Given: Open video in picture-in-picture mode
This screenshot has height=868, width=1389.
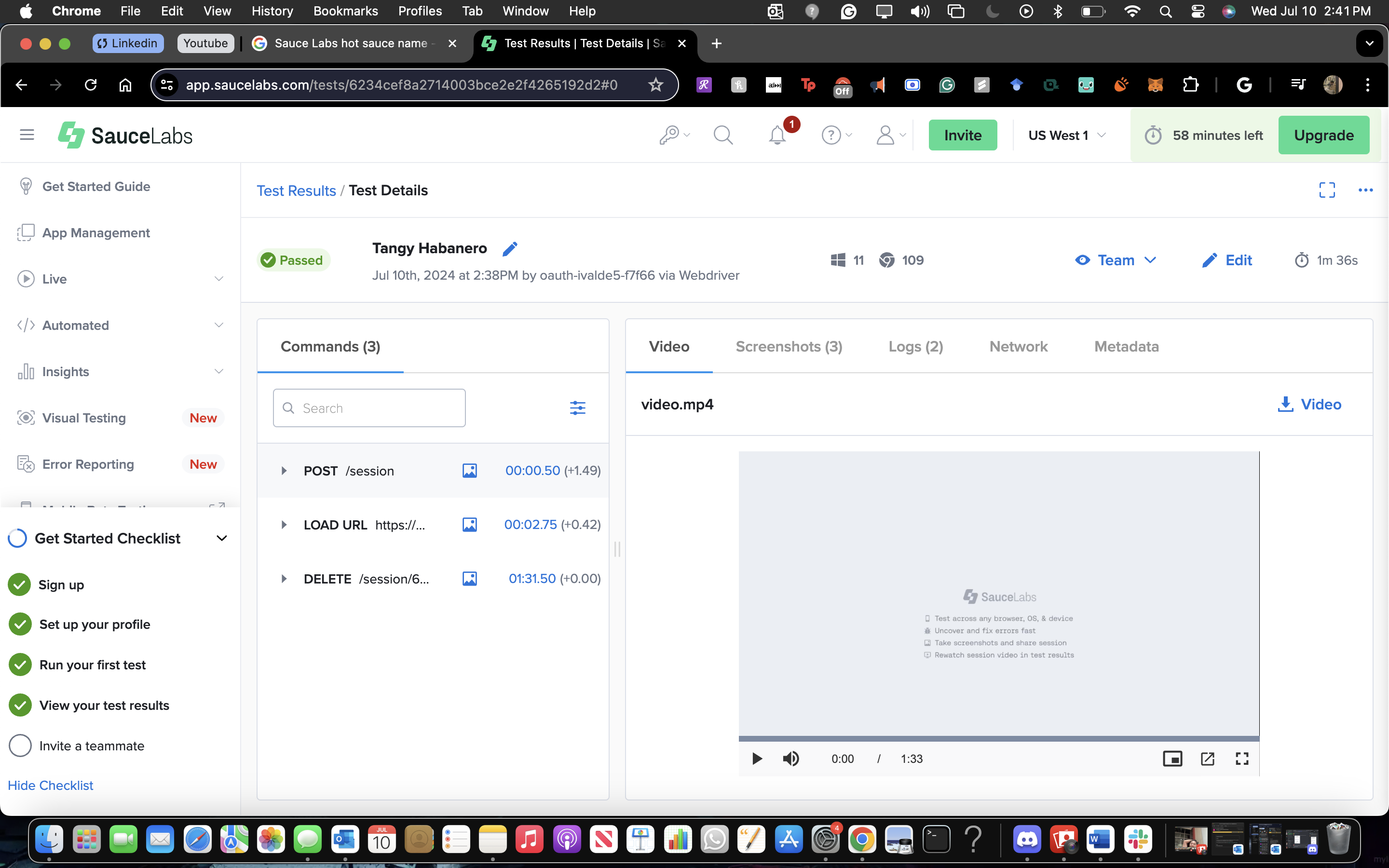Looking at the screenshot, I should tap(1172, 759).
